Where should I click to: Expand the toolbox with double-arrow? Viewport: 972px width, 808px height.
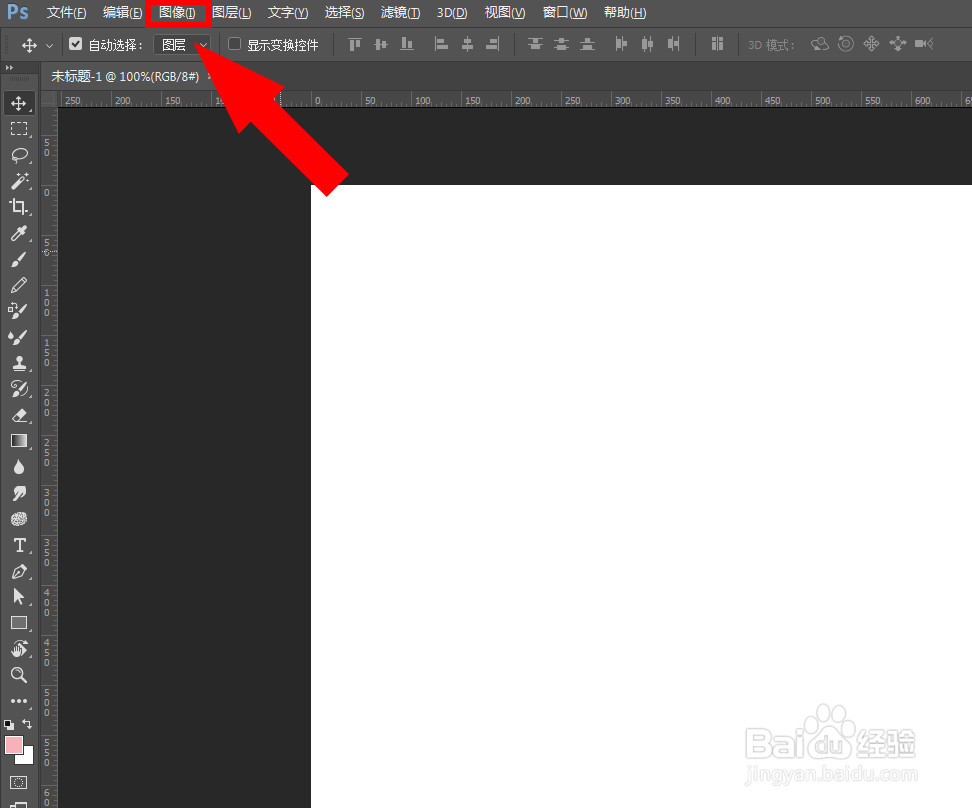(x=9, y=68)
